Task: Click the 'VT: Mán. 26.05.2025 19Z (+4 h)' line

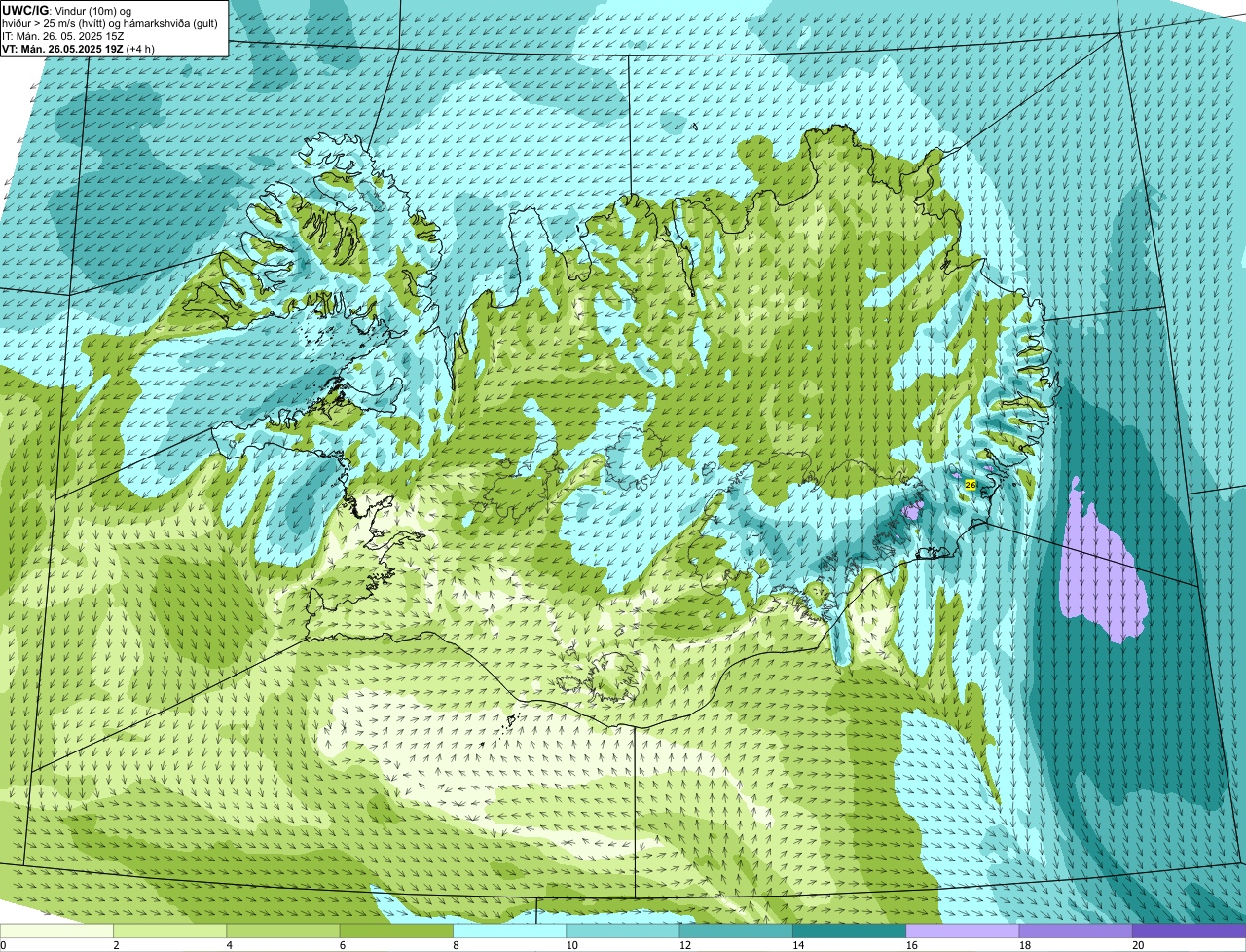Action: pyautogui.click(x=78, y=48)
